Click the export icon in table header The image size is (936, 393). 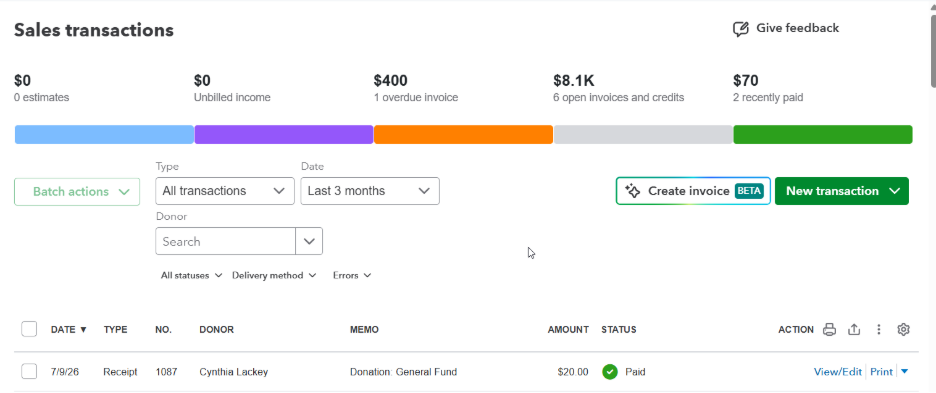pos(854,329)
